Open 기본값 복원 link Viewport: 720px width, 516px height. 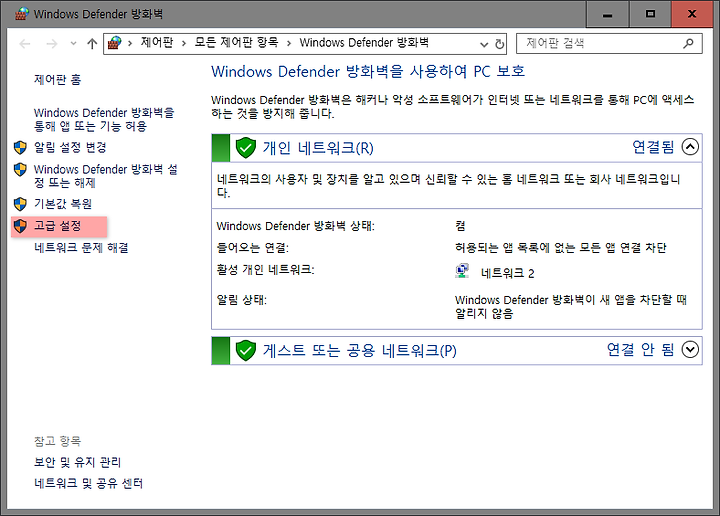pyautogui.click(x=63, y=203)
